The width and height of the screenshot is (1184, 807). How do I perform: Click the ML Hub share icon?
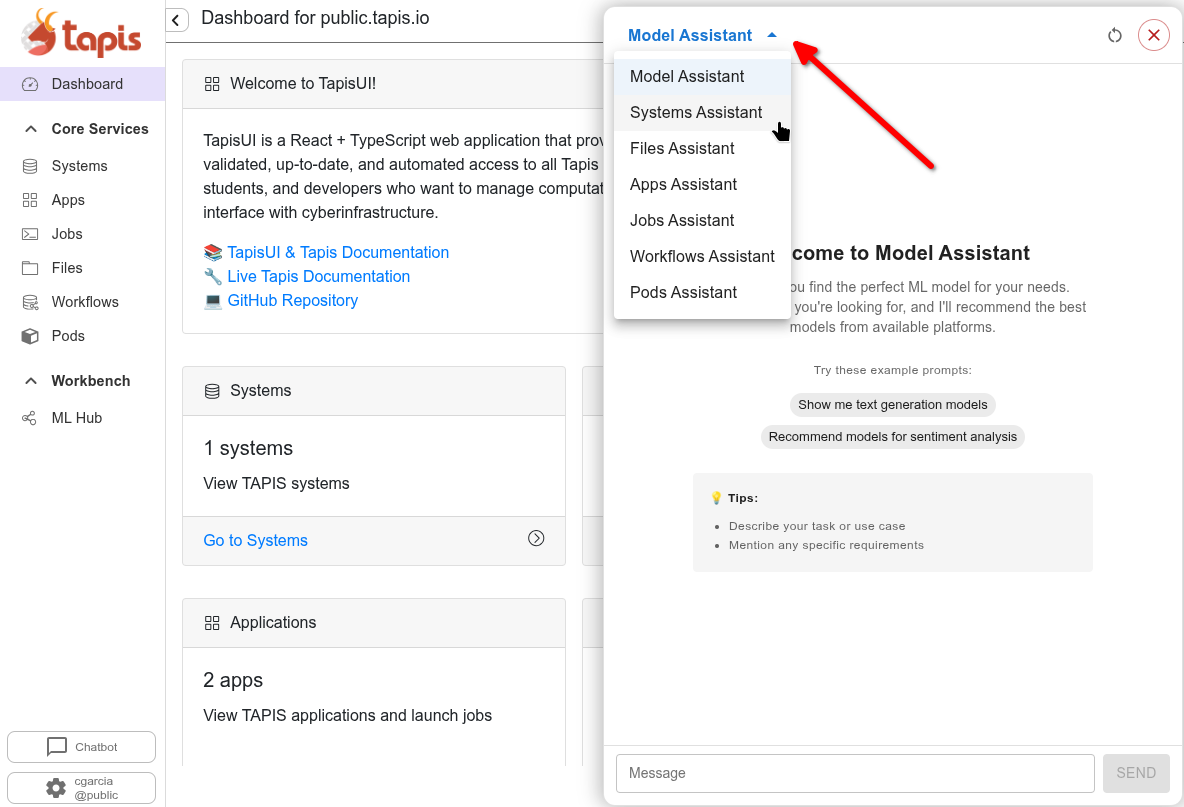30,418
